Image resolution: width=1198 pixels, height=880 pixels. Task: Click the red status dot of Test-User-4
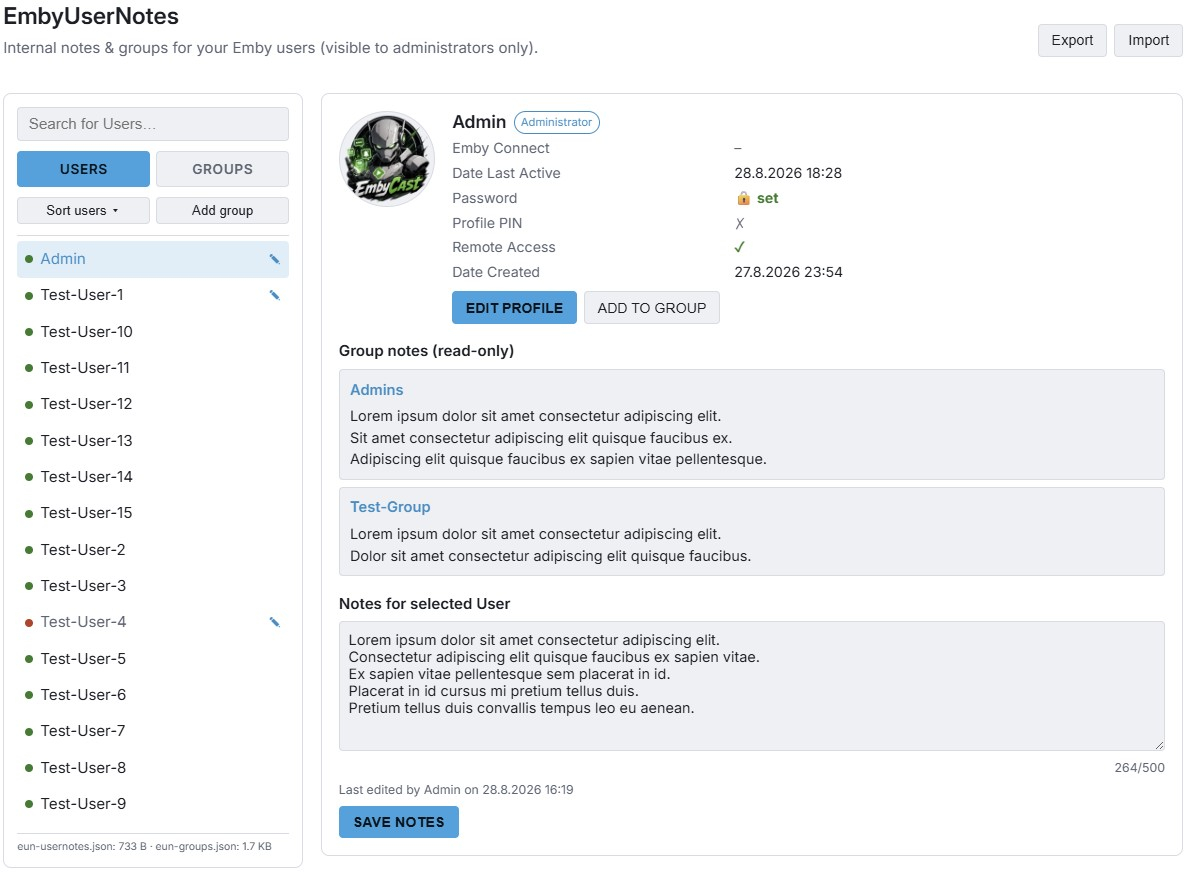pyautogui.click(x=29, y=623)
